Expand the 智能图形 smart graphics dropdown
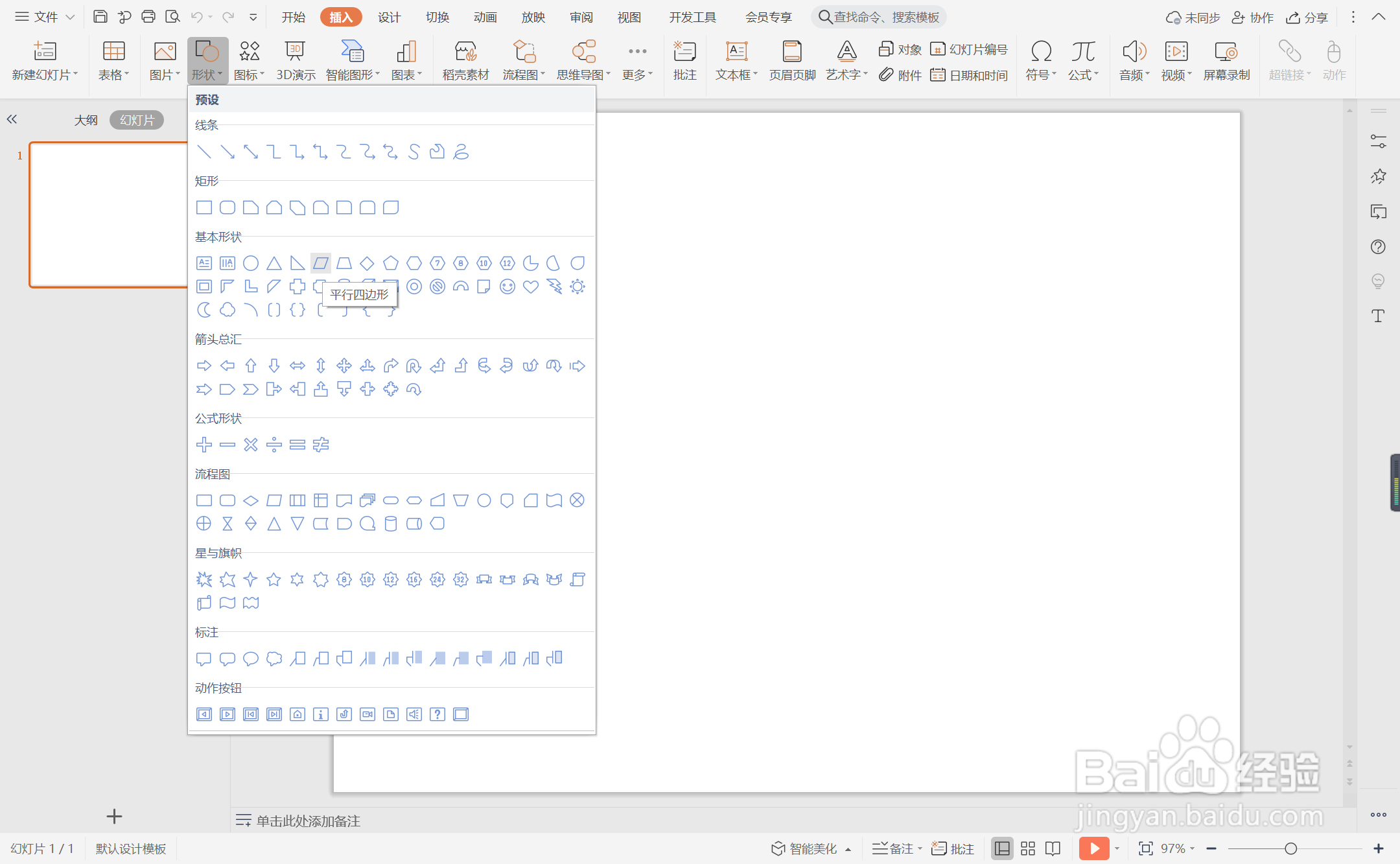The width and height of the screenshot is (1400, 864). coord(353,75)
